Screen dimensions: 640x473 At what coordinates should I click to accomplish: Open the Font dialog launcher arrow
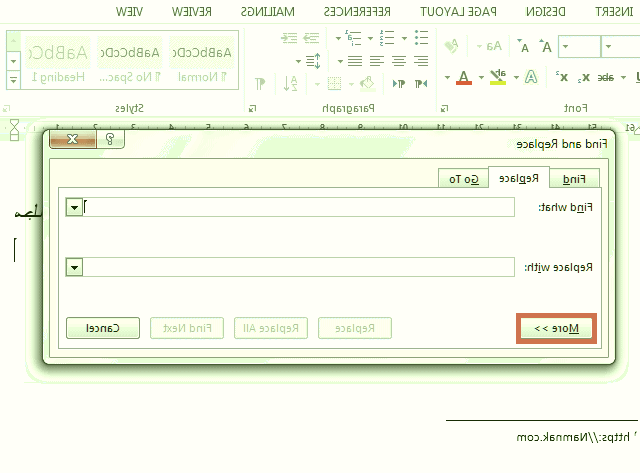444,109
